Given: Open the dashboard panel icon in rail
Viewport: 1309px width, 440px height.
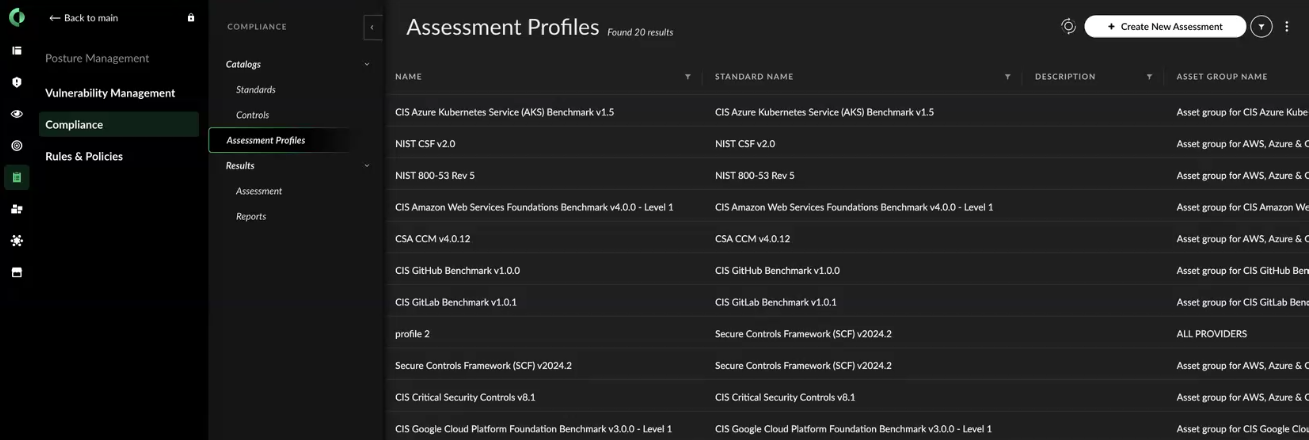Looking at the screenshot, I should (x=16, y=50).
